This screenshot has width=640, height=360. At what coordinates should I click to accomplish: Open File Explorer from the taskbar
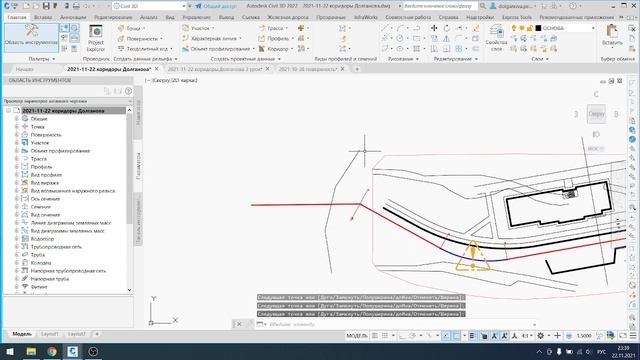[31, 351]
